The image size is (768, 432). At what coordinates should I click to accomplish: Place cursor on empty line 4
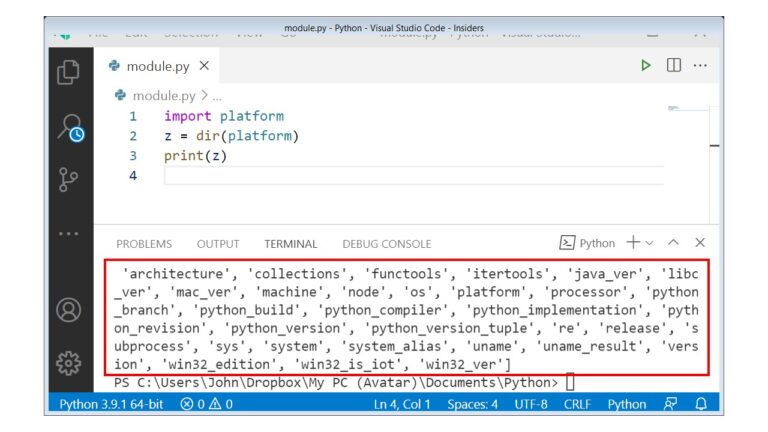click(414, 175)
